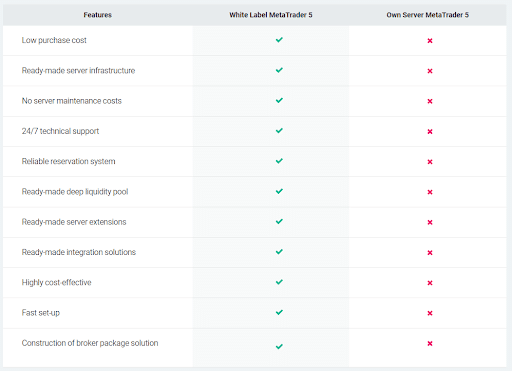The height and width of the screenshot is (371, 512).
Task: Click the White Label MetaTrader 5 header
Action: point(271,15)
